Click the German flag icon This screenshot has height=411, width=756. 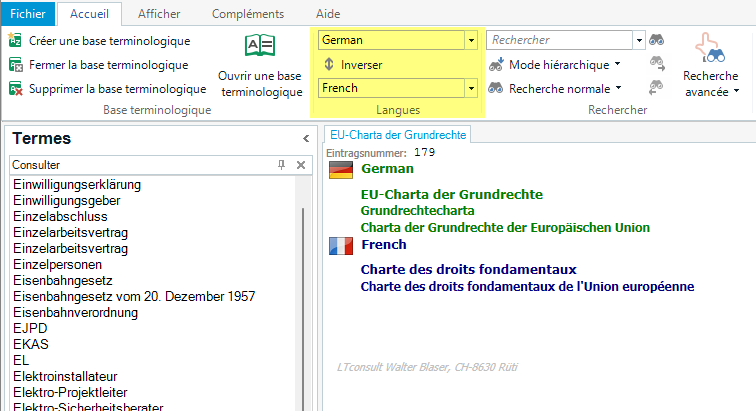pyautogui.click(x=341, y=170)
